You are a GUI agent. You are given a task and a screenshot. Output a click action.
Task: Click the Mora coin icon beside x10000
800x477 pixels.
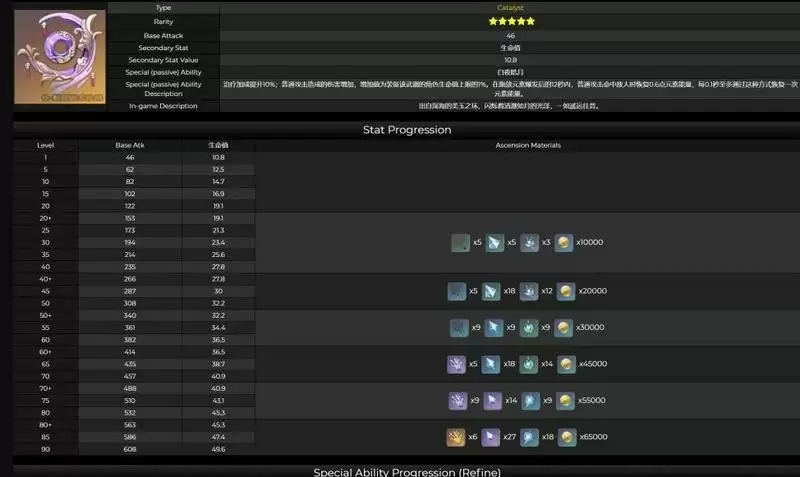point(564,243)
